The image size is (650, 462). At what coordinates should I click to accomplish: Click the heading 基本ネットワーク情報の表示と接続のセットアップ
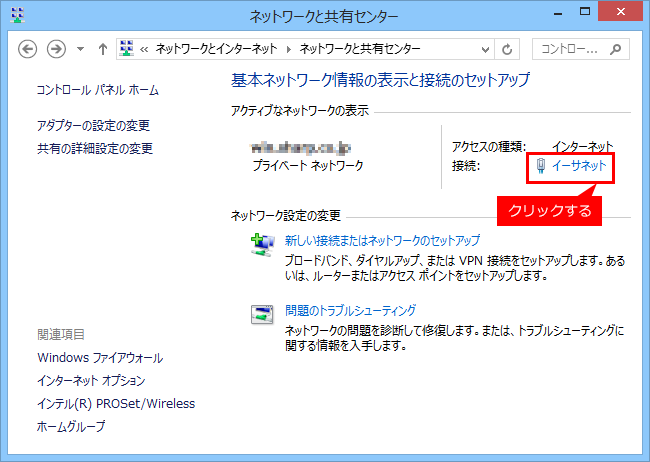pos(381,80)
